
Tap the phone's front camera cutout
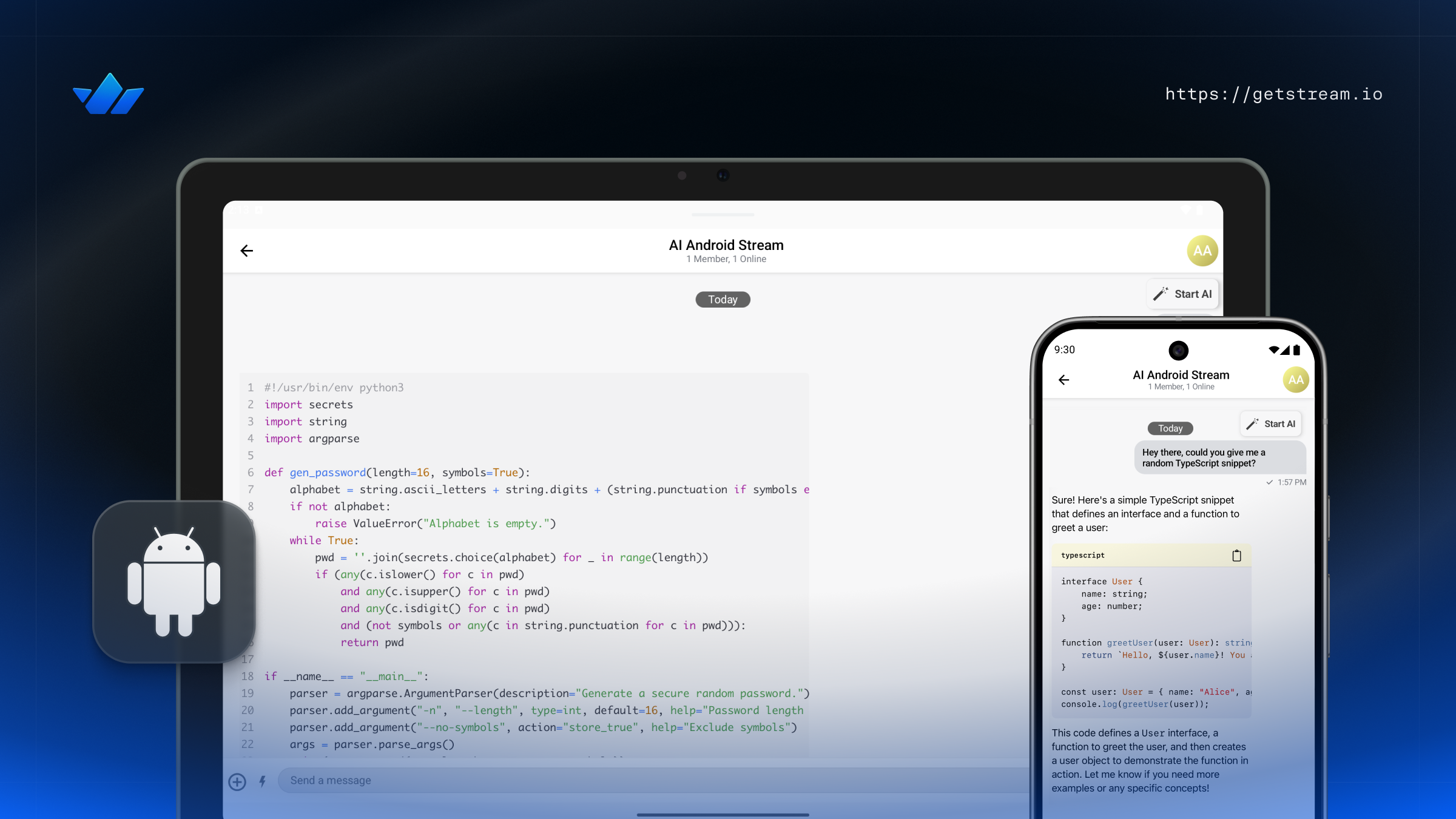point(1178,350)
